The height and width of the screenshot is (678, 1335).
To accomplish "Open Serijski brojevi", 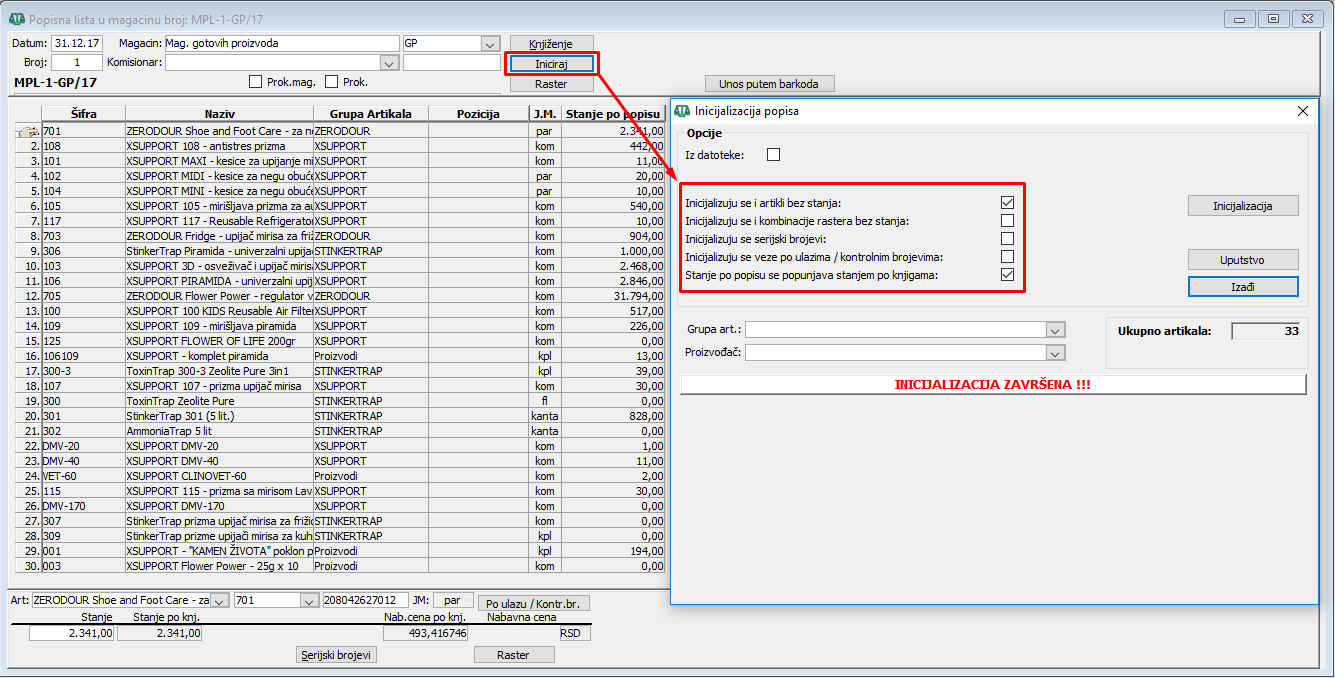I will 338,655.
